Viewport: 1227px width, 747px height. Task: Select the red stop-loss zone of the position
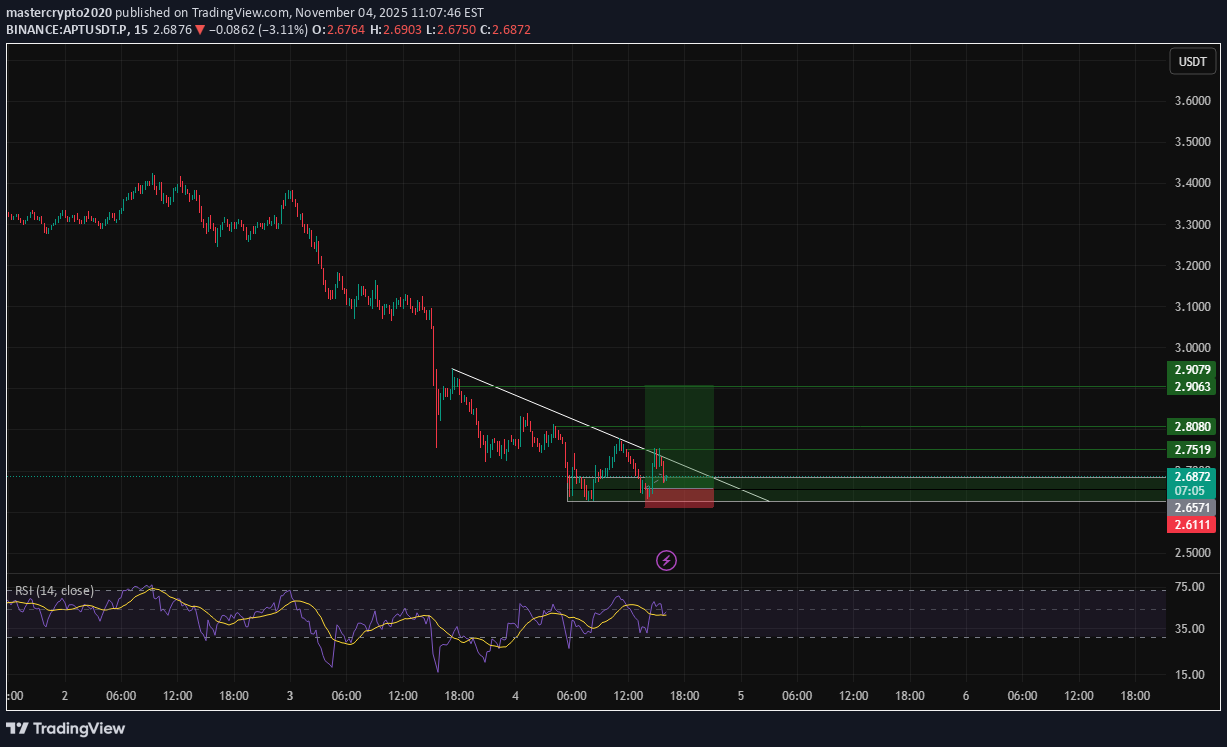[679, 498]
